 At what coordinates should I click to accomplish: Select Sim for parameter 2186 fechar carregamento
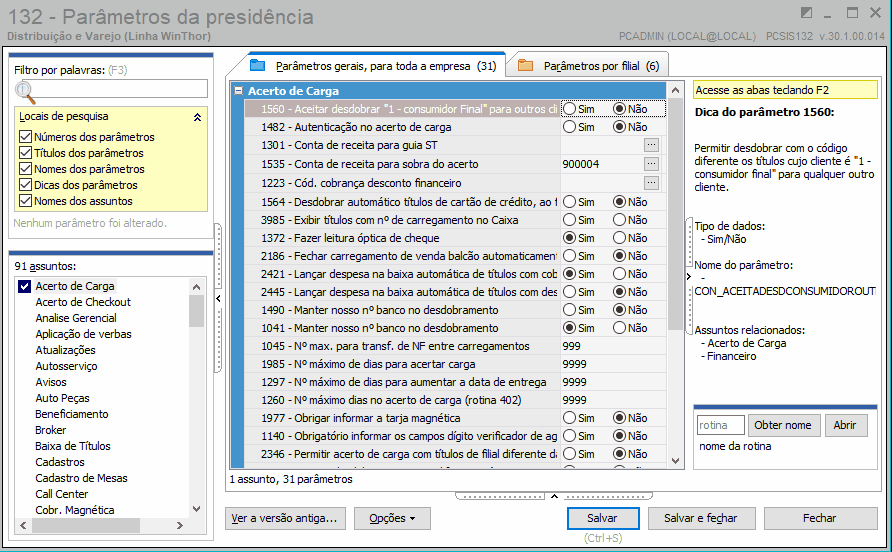(569, 256)
